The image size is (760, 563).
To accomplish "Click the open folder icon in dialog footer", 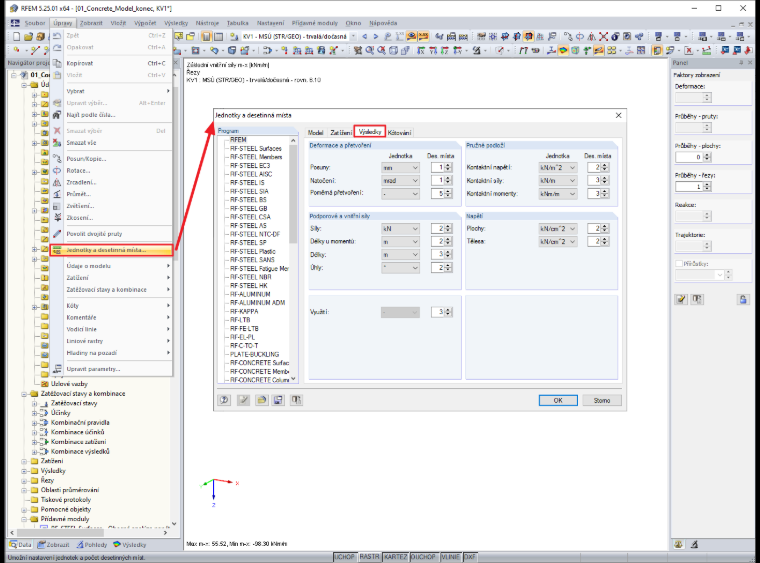I will pyautogui.click(x=262, y=400).
